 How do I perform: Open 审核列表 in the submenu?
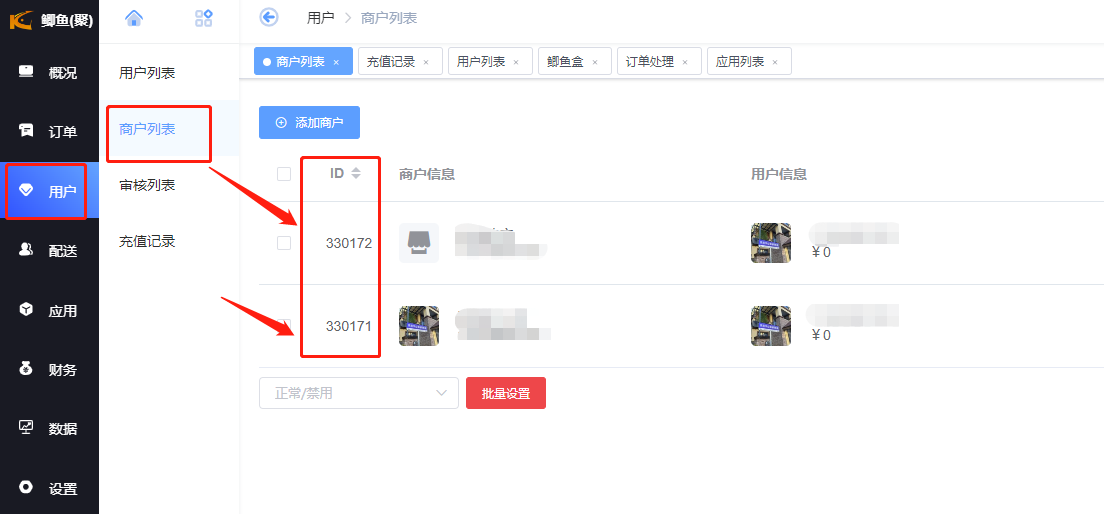[147, 185]
